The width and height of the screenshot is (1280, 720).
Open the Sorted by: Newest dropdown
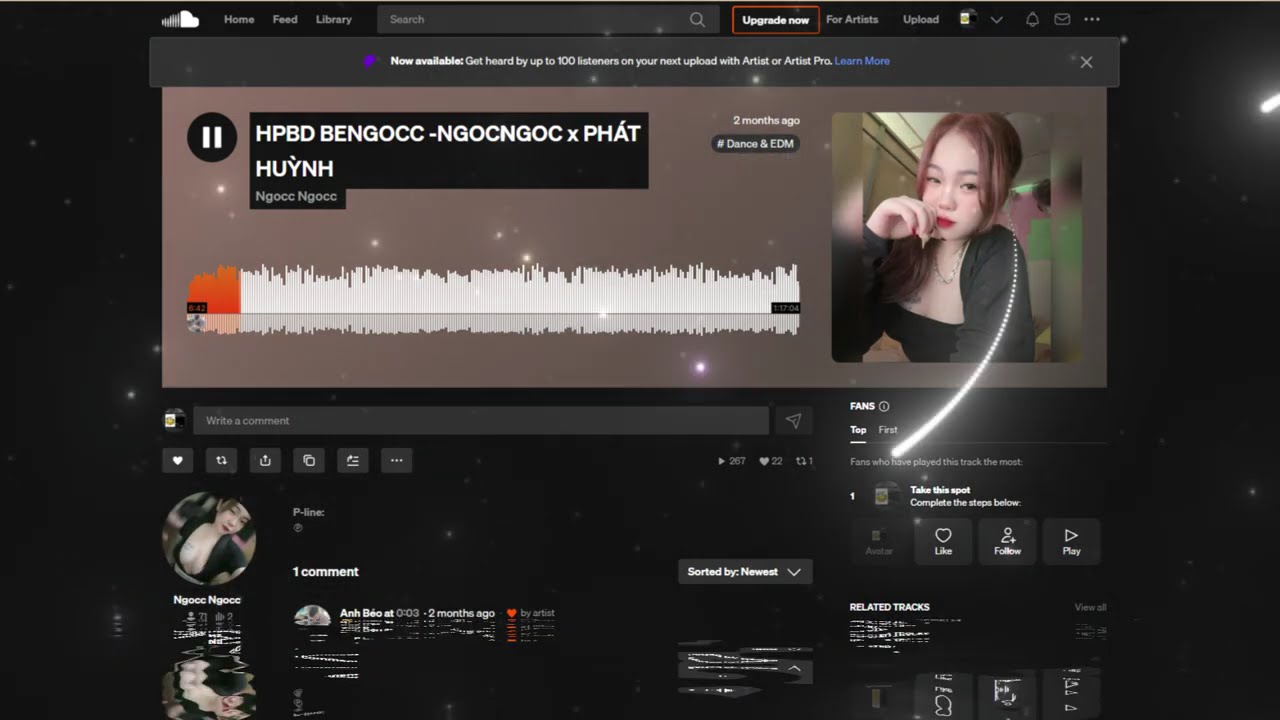pyautogui.click(x=745, y=572)
